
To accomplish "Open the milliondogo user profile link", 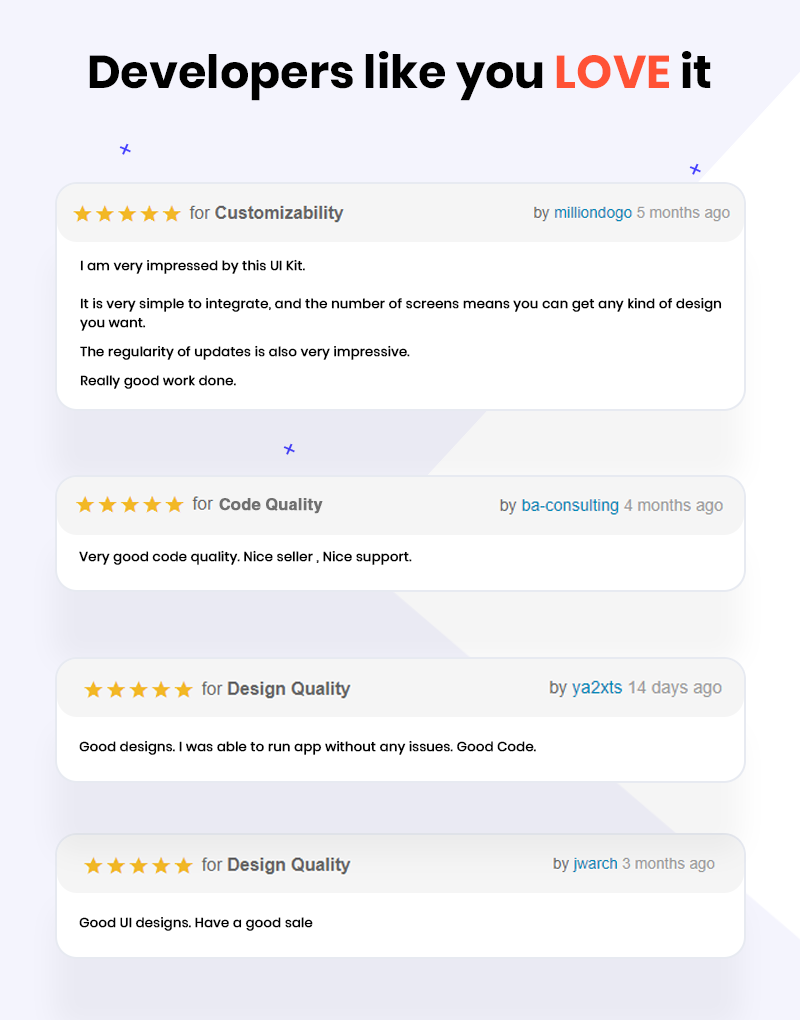I will tap(593, 213).
